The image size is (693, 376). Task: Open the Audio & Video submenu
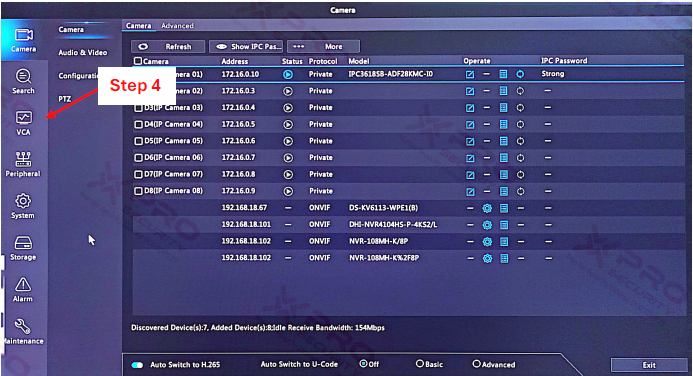[x=83, y=53]
